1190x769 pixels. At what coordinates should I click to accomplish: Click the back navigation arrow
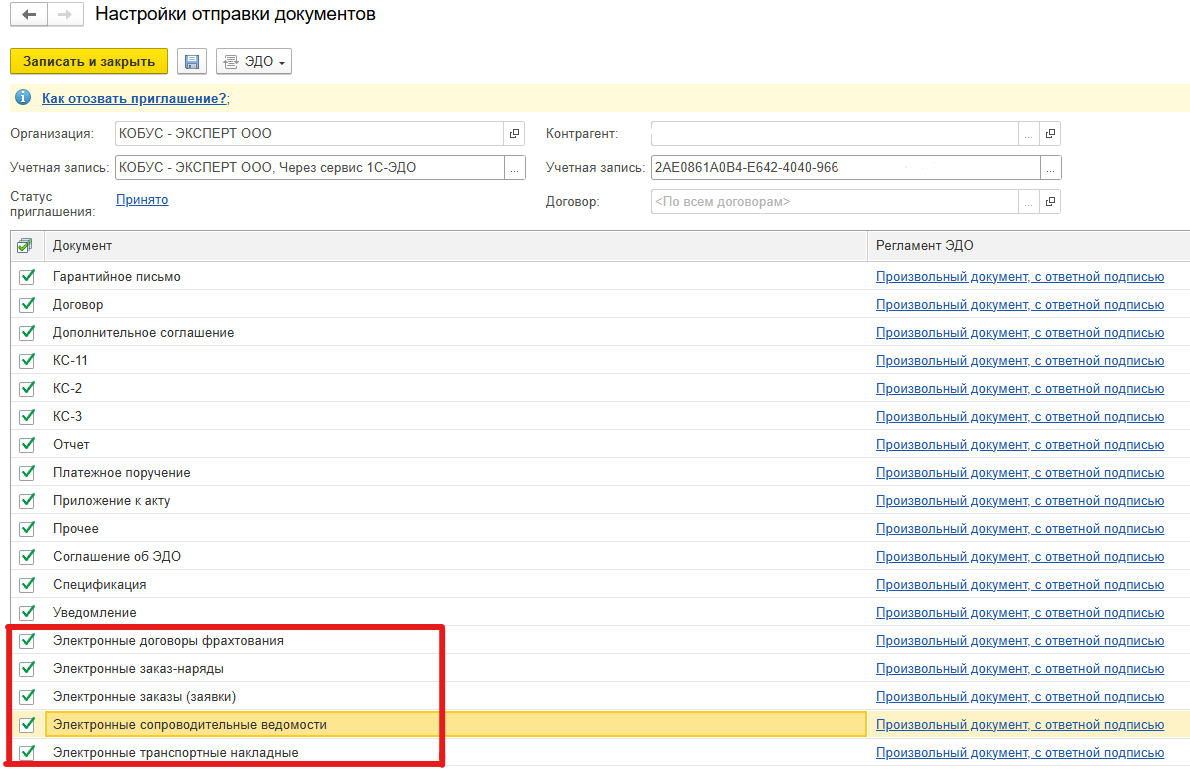pos(29,15)
